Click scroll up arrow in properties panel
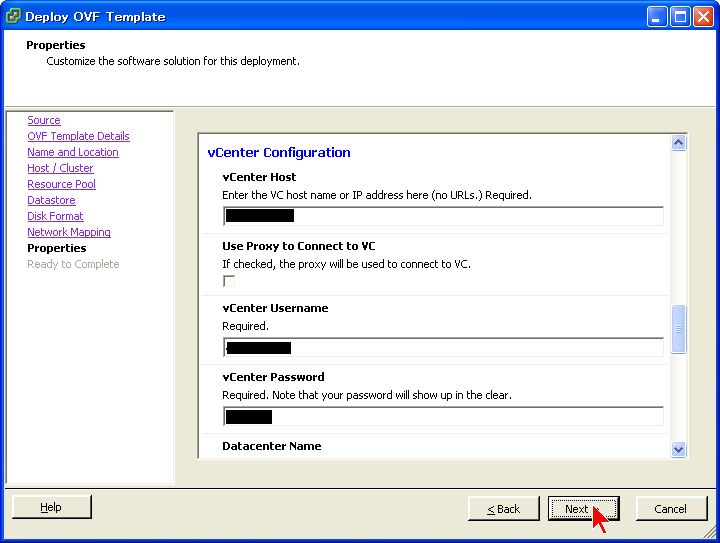 click(678, 143)
